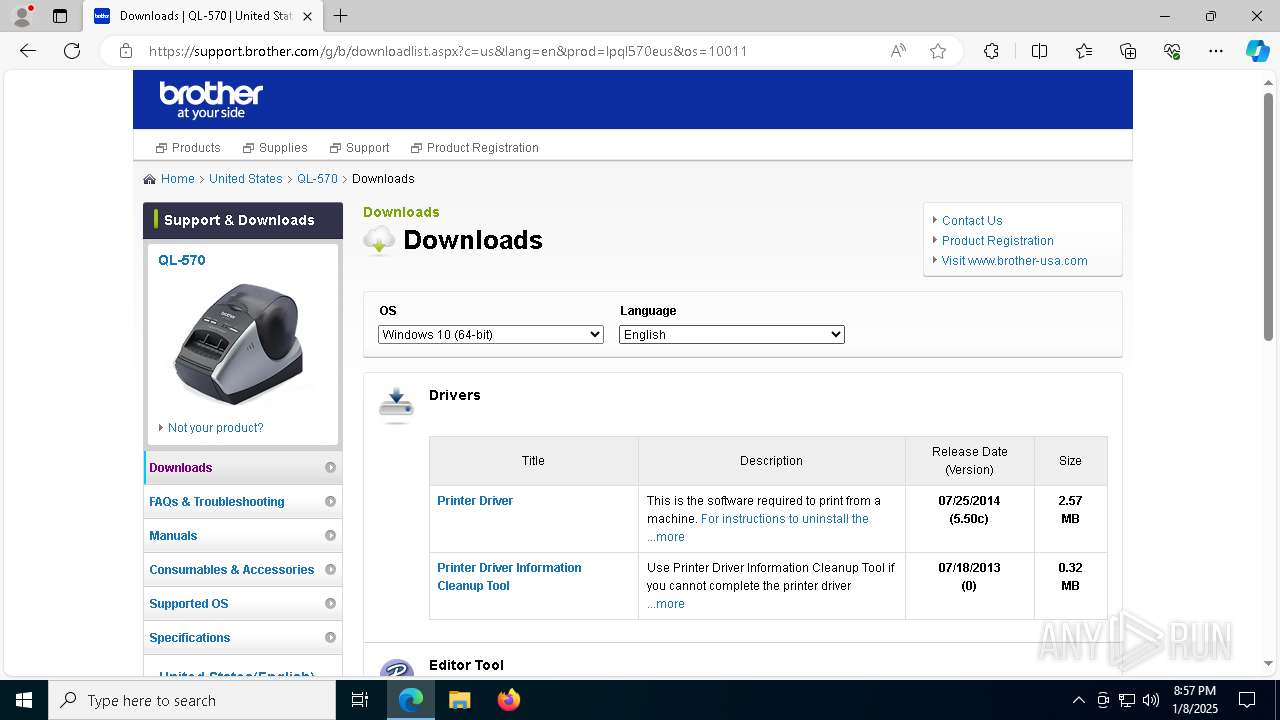Click the QL-570 breadcrumb link
This screenshot has height=720, width=1280.
317,179
